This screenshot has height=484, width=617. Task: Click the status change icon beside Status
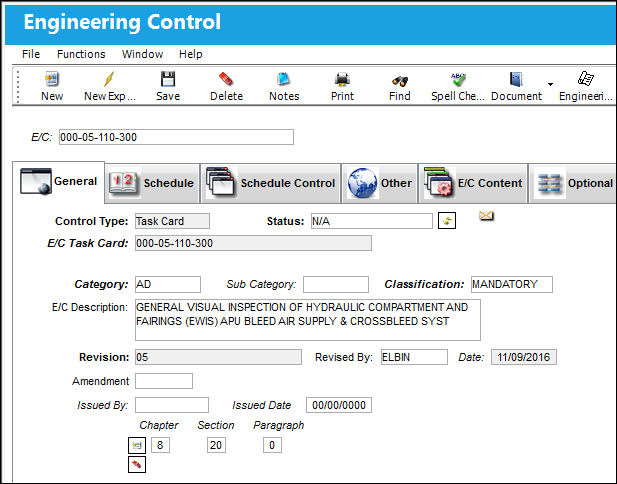[447, 221]
